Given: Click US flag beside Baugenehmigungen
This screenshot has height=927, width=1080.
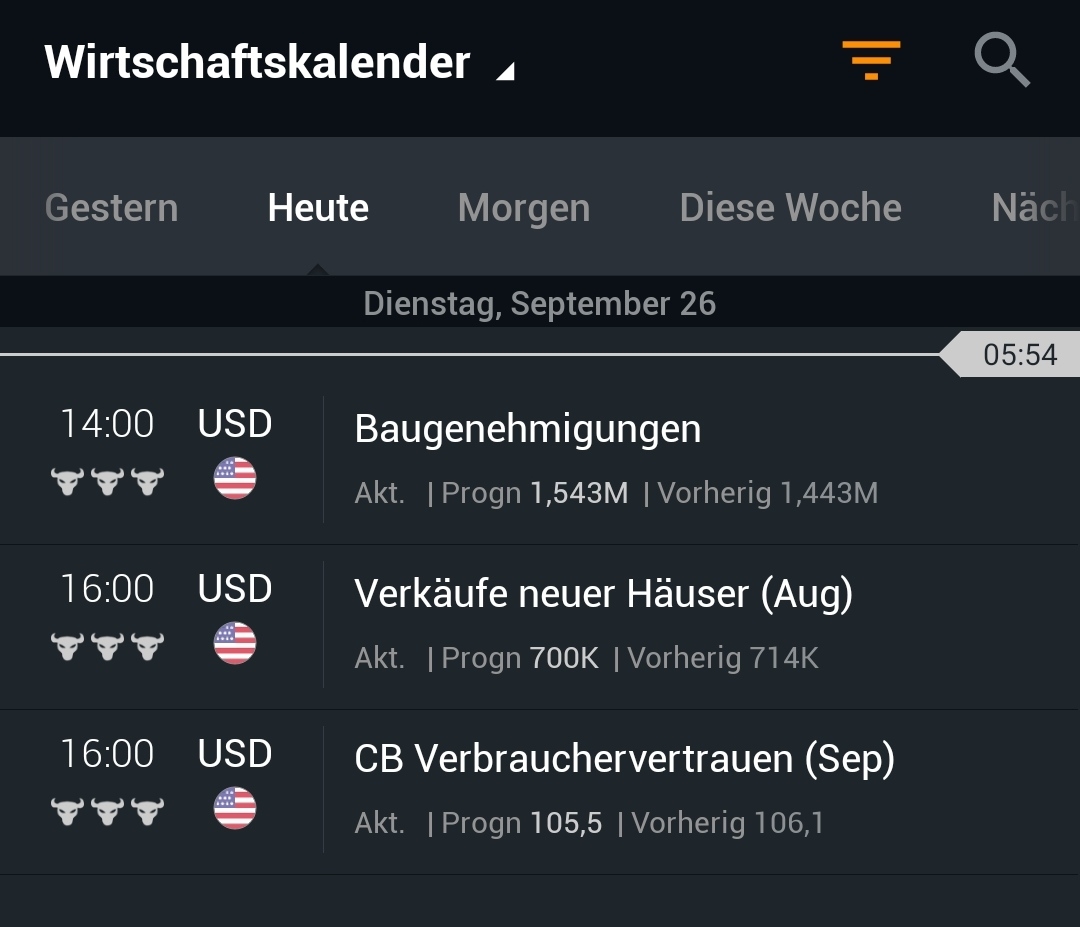Looking at the screenshot, I should (x=235, y=478).
